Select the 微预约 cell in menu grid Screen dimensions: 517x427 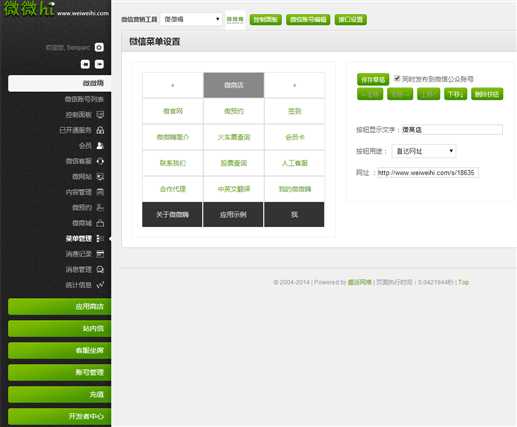pyautogui.click(x=234, y=111)
